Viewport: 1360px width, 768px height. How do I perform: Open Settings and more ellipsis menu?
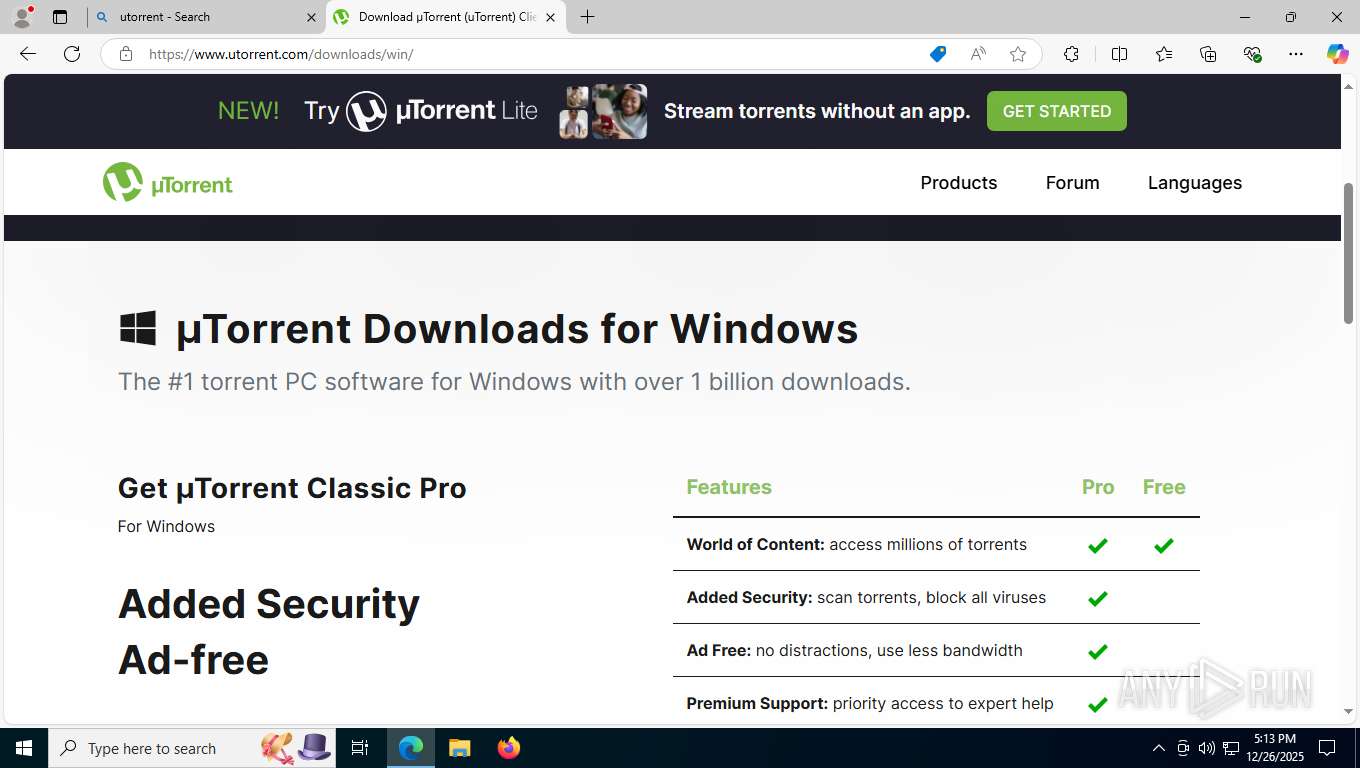[x=1296, y=54]
